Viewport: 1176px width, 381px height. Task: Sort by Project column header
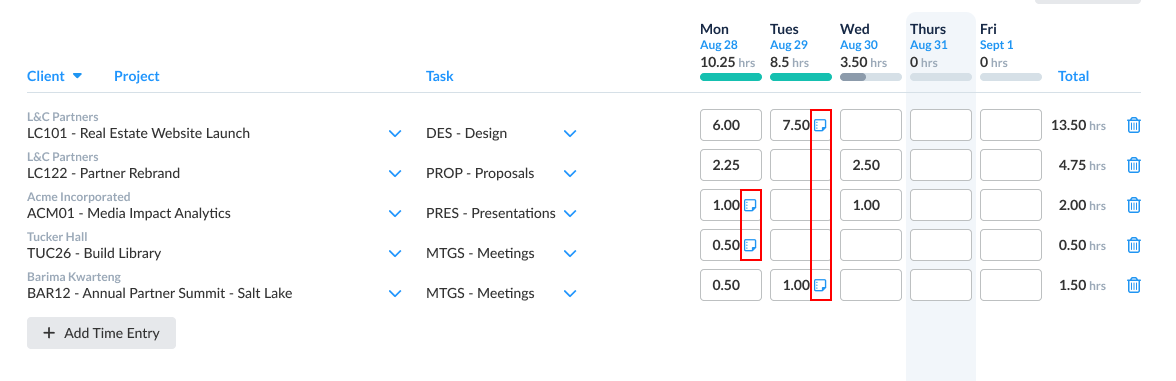click(136, 76)
